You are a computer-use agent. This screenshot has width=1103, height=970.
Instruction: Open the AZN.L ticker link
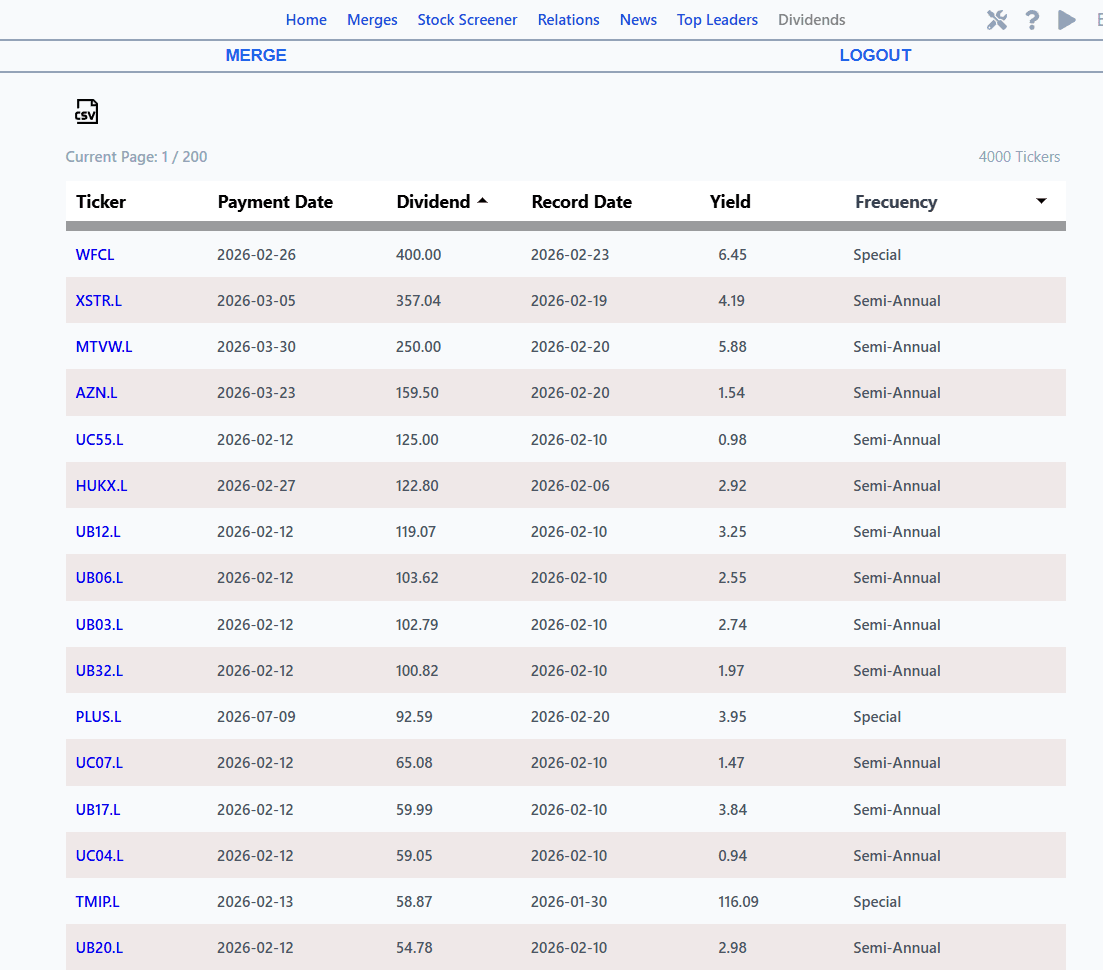point(96,393)
